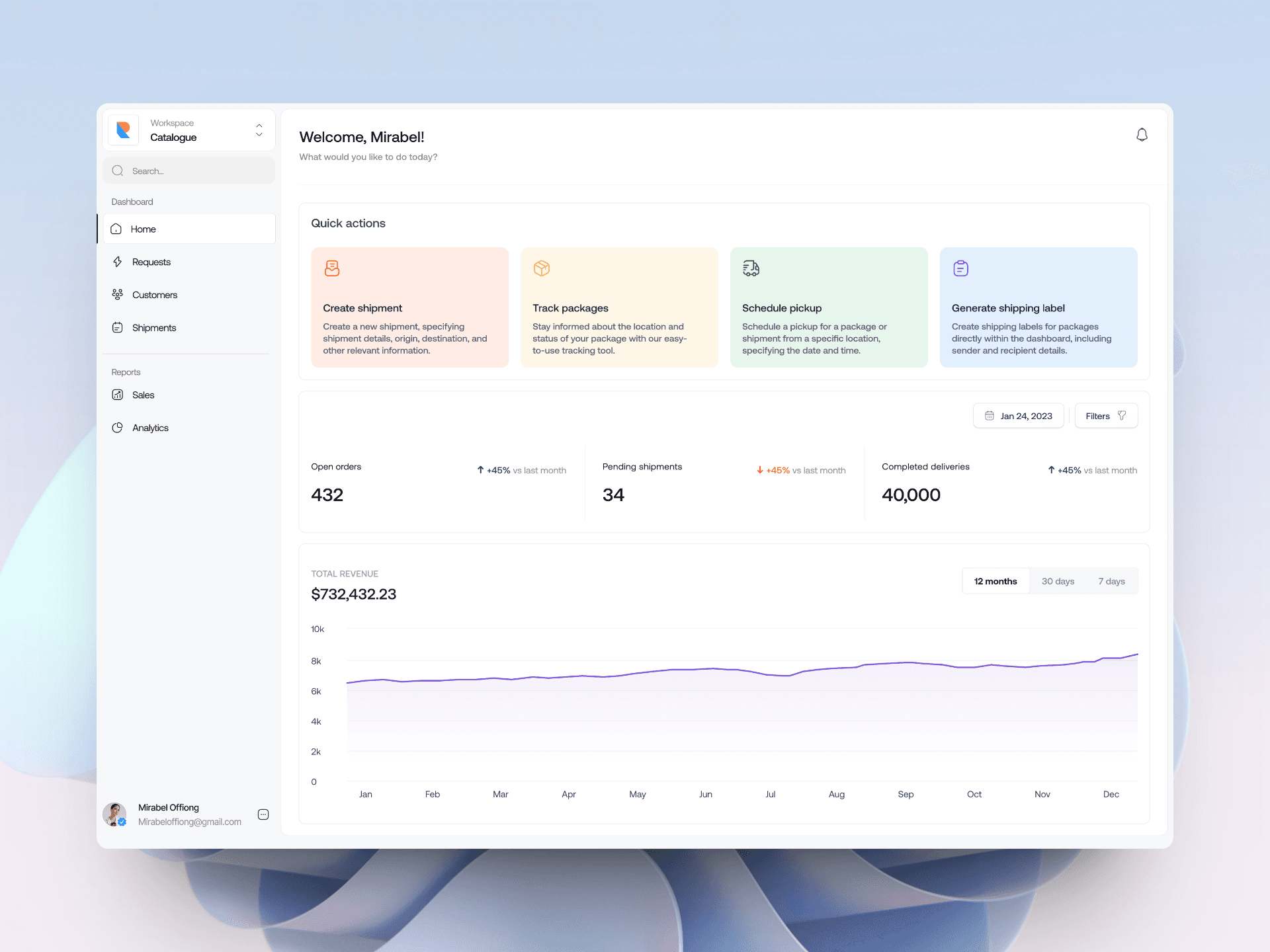1270x952 pixels.
Task: Select the Home icon in sidebar
Action: click(x=116, y=229)
